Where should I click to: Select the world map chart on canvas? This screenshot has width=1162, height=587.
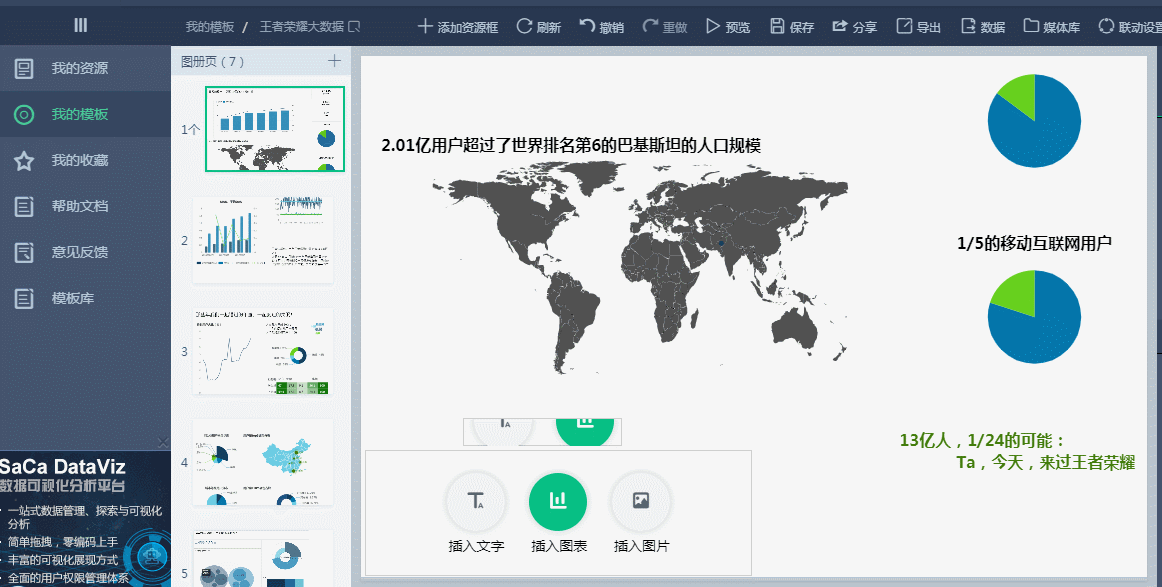coord(640,268)
